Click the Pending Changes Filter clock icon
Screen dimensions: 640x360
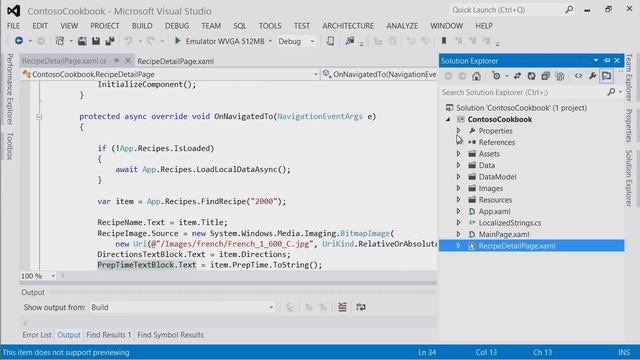[x=496, y=76]
